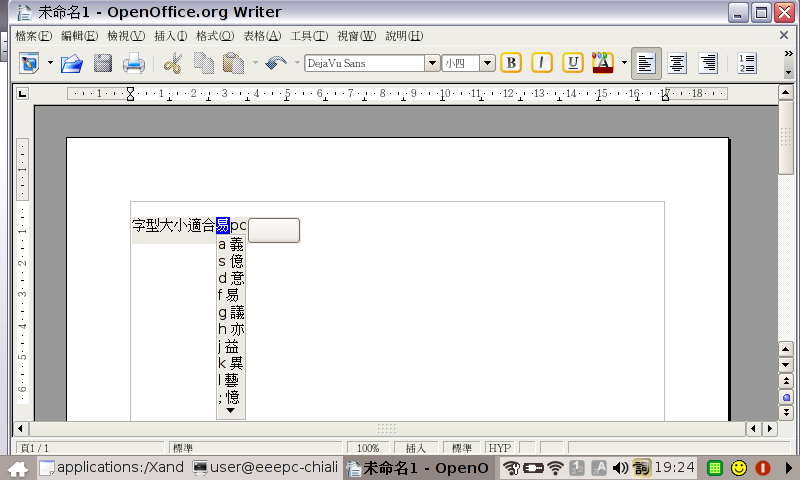Click the volume speaker tray icon
The width and height of the screenshot is (800, 480).
tap(620, 467)
